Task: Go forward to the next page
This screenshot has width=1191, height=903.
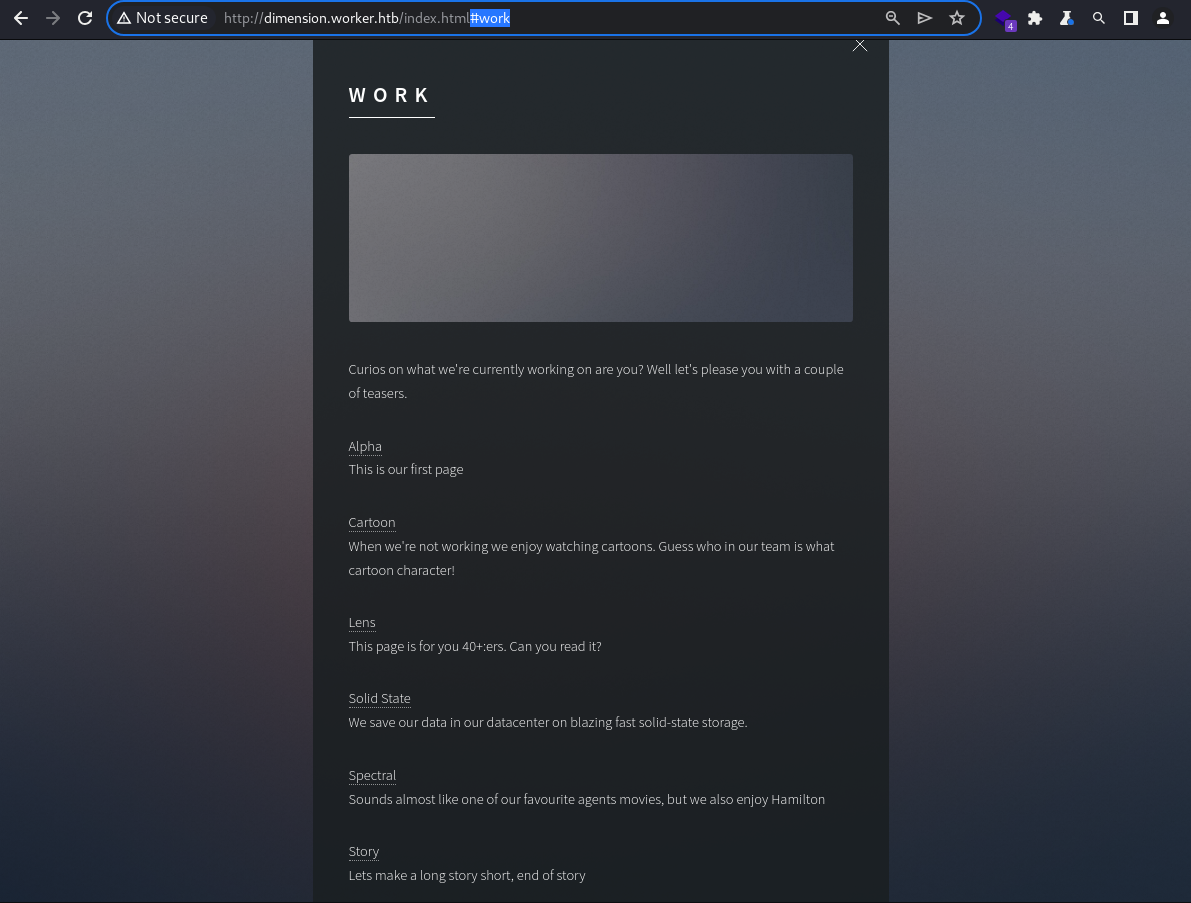Action: pyautogui.click(x=53, y=18)
